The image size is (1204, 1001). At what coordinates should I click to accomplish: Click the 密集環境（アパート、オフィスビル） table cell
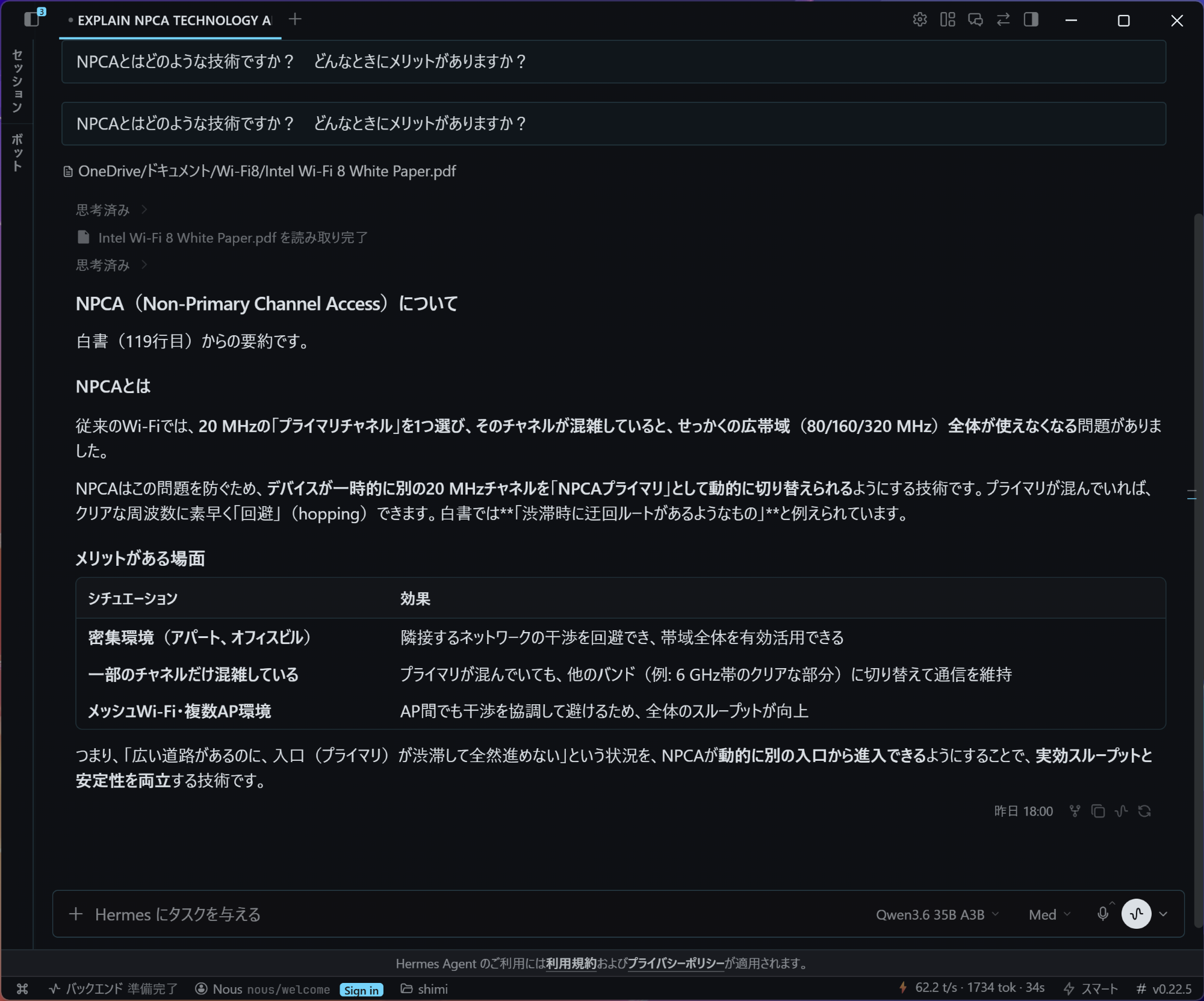(x=200, y=637)
